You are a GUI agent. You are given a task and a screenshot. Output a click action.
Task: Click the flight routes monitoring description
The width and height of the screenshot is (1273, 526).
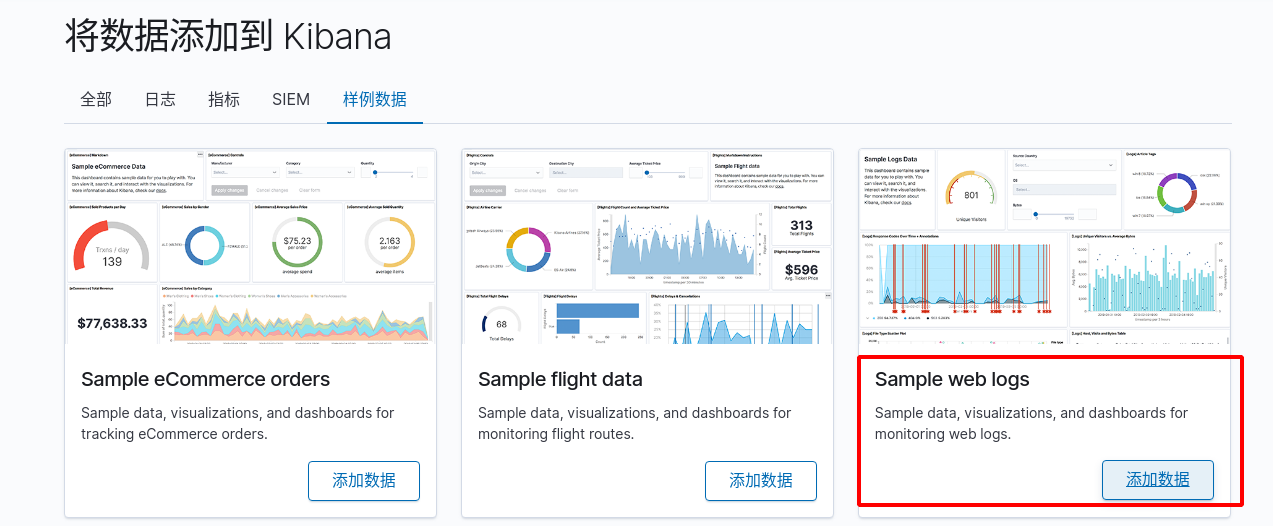click(635, 423)
